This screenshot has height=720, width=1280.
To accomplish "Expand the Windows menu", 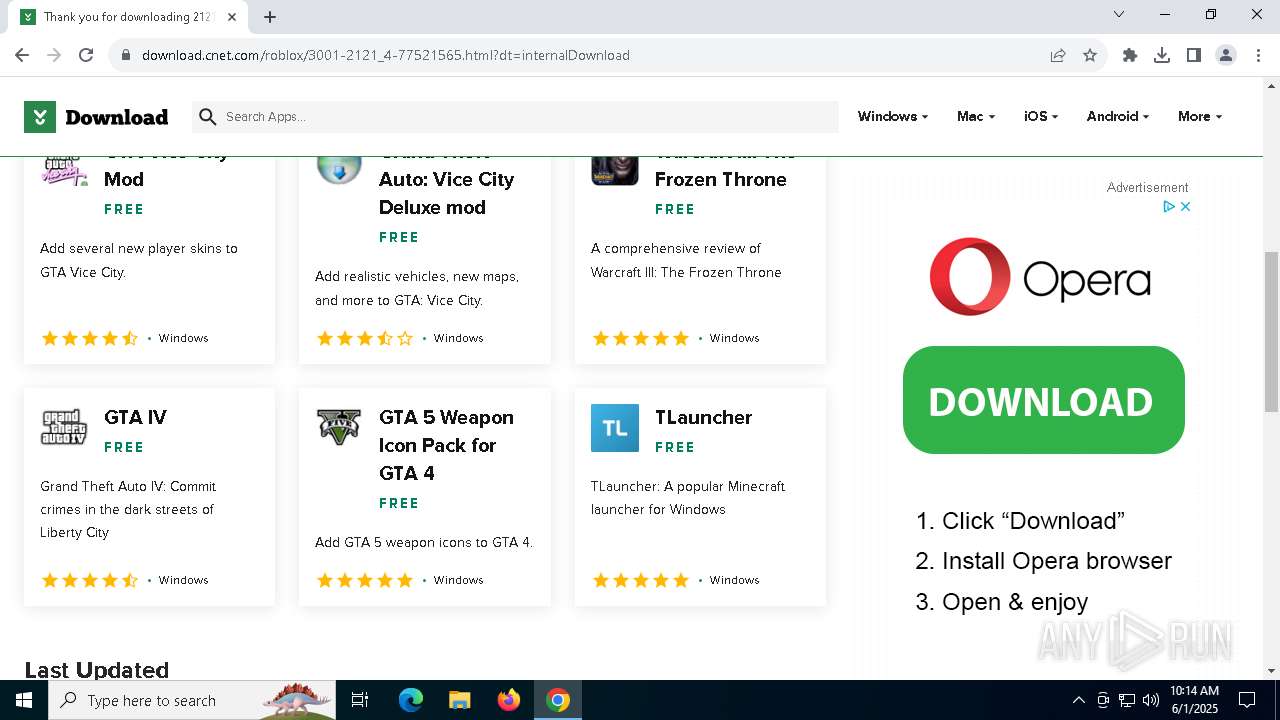I will [893, 117].
